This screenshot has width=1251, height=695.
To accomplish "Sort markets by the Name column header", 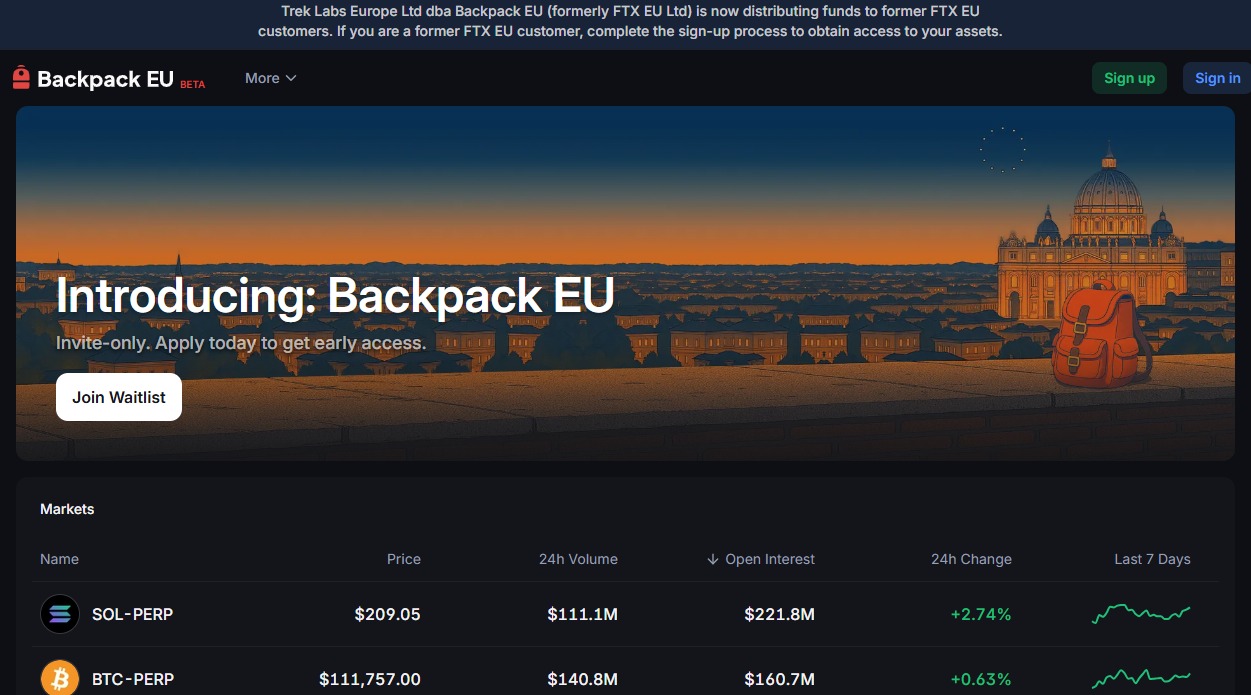I will tap(59, 559).
